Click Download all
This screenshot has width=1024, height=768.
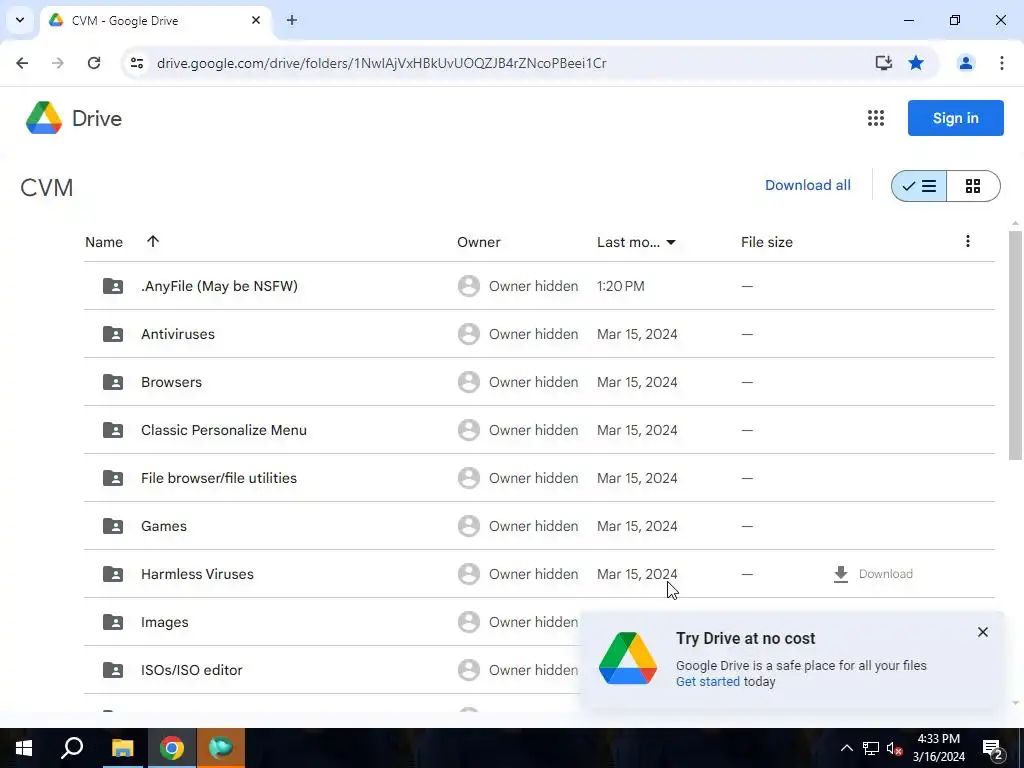click(808, 185)
